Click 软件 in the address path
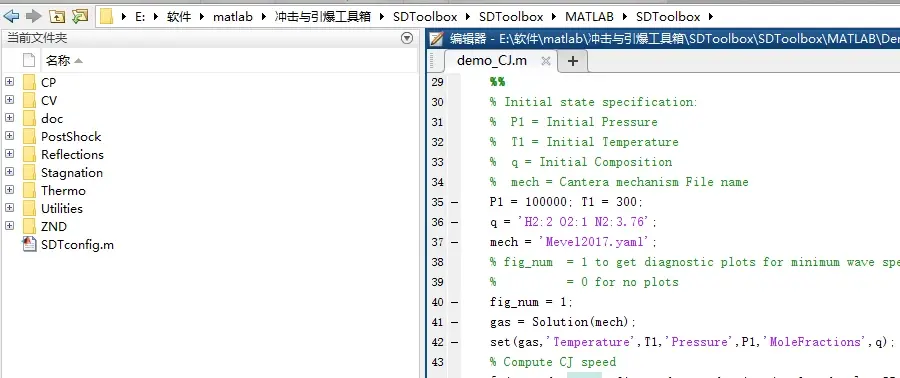 pyautogui.click(x=179, y=17)
